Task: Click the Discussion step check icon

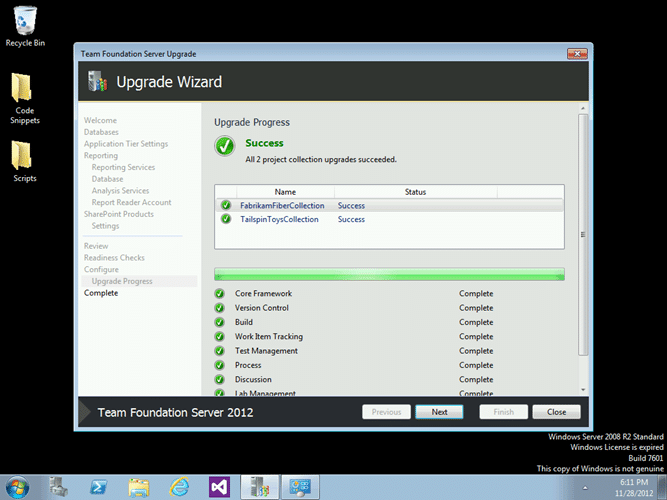Action: [219, 379]
